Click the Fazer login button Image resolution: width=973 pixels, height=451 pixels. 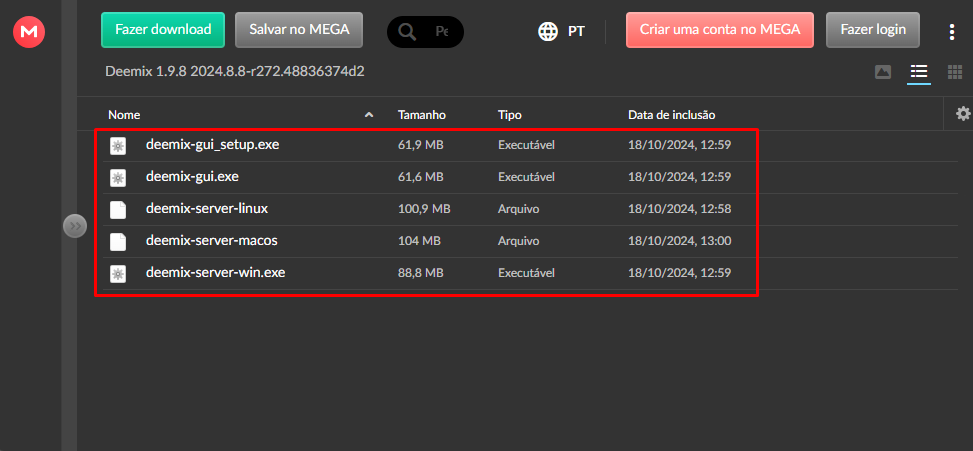pos(873,29)
